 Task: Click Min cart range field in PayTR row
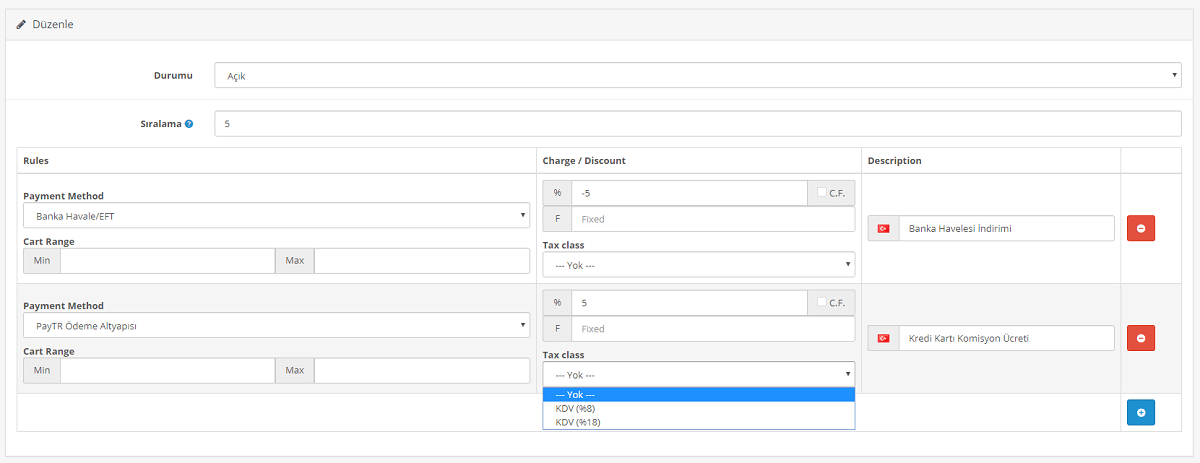[x=168, y=371]
